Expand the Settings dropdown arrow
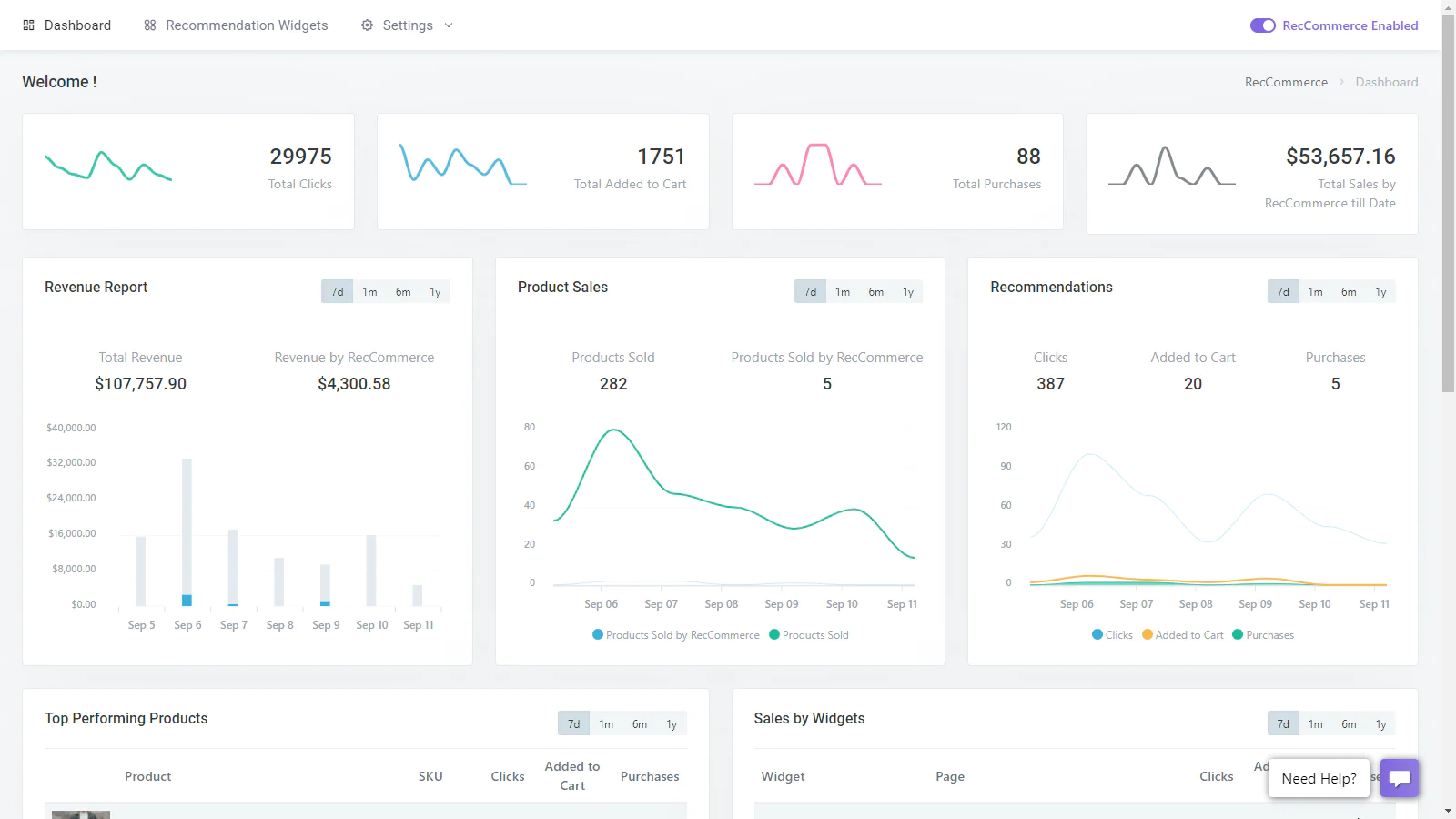This screenshot has height=819, width=1456. [x=449, y=25]
